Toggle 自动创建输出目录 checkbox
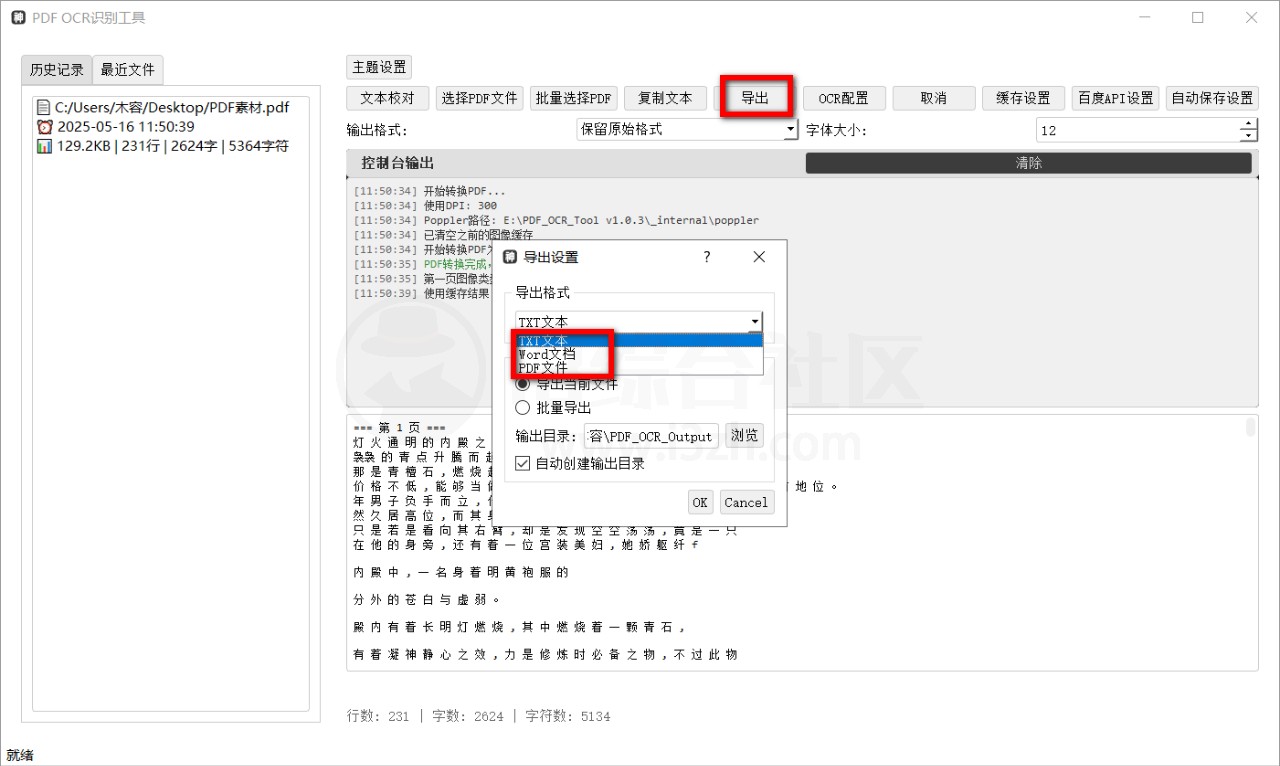 [580, 464]
